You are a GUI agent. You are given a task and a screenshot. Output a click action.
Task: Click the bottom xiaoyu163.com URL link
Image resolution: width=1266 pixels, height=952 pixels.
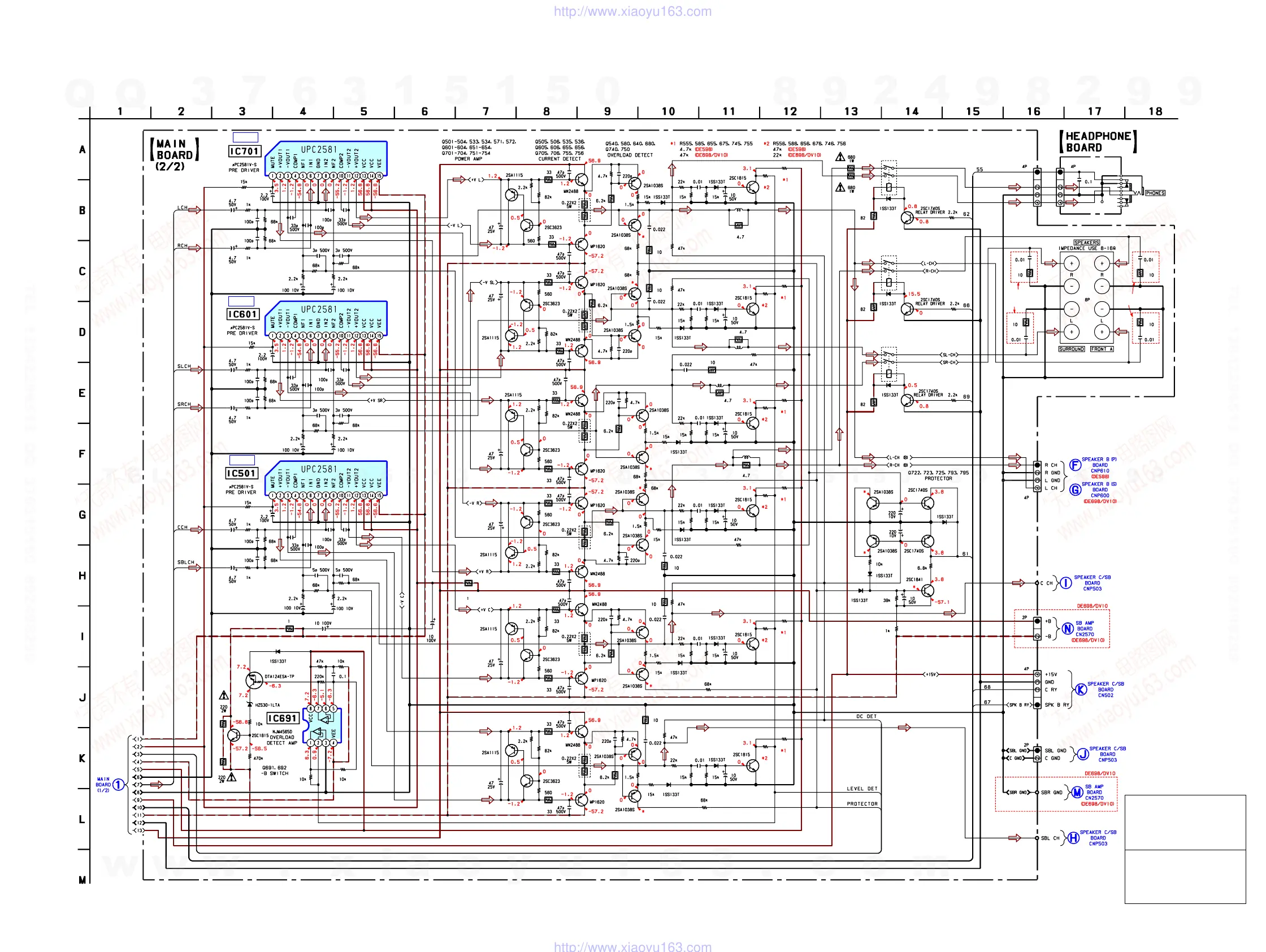pos(632,946)
